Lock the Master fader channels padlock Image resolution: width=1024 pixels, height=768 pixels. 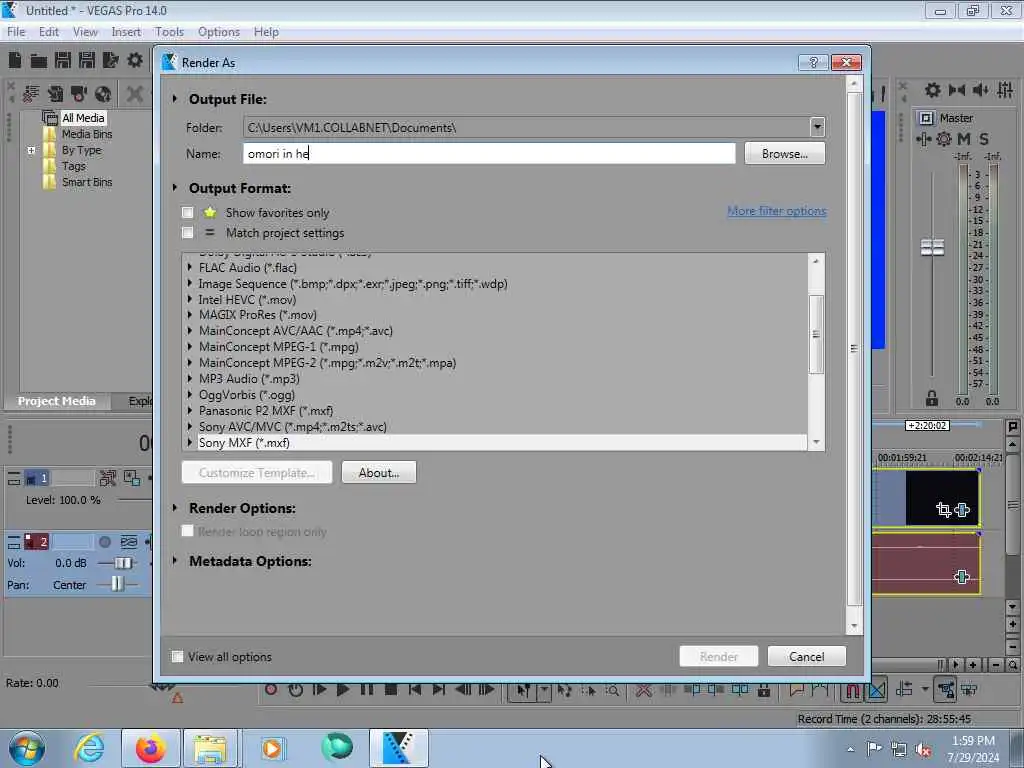coord(932,398)
